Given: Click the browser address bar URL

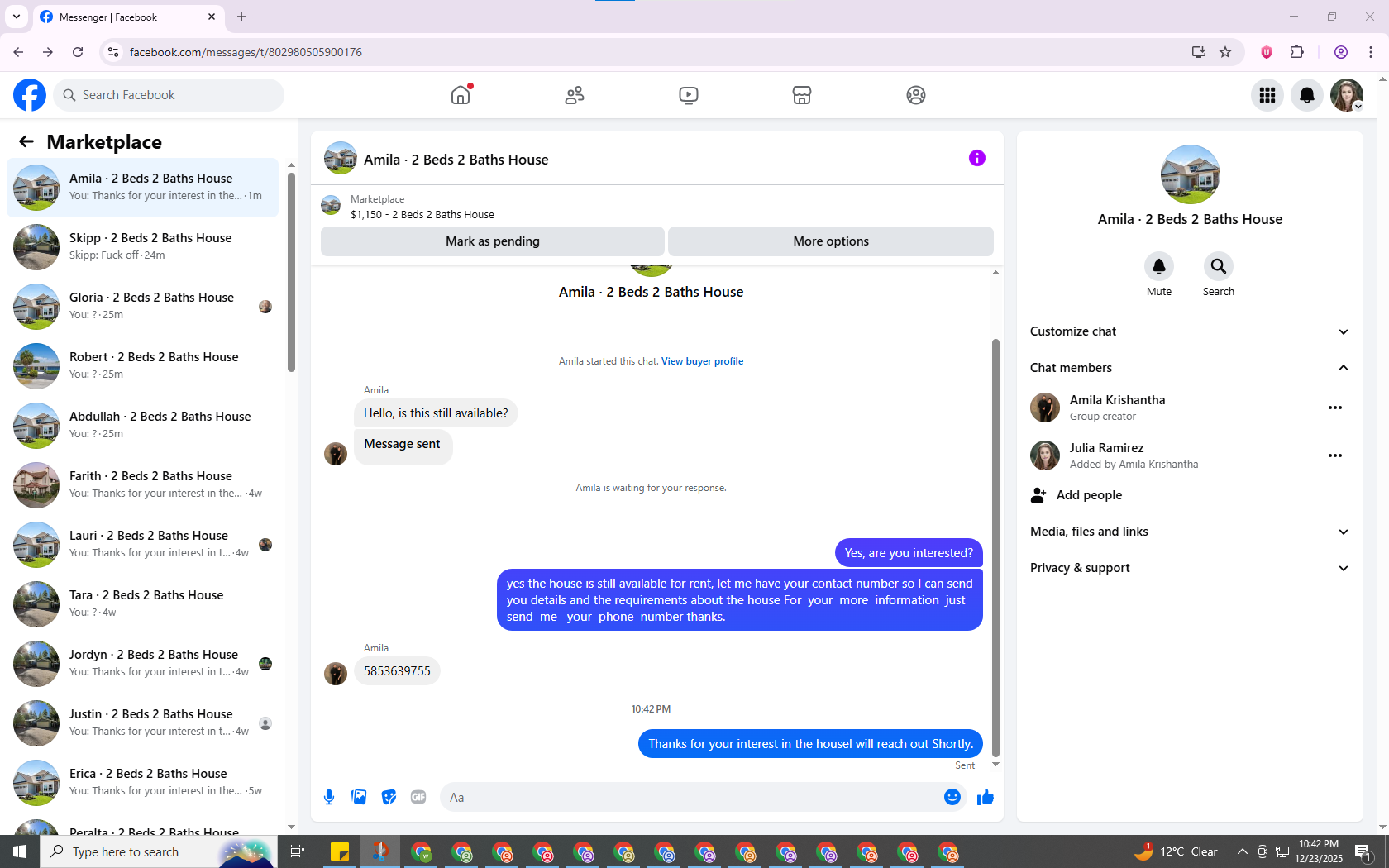Looking at the screenshot, I should tap(246, 52).
